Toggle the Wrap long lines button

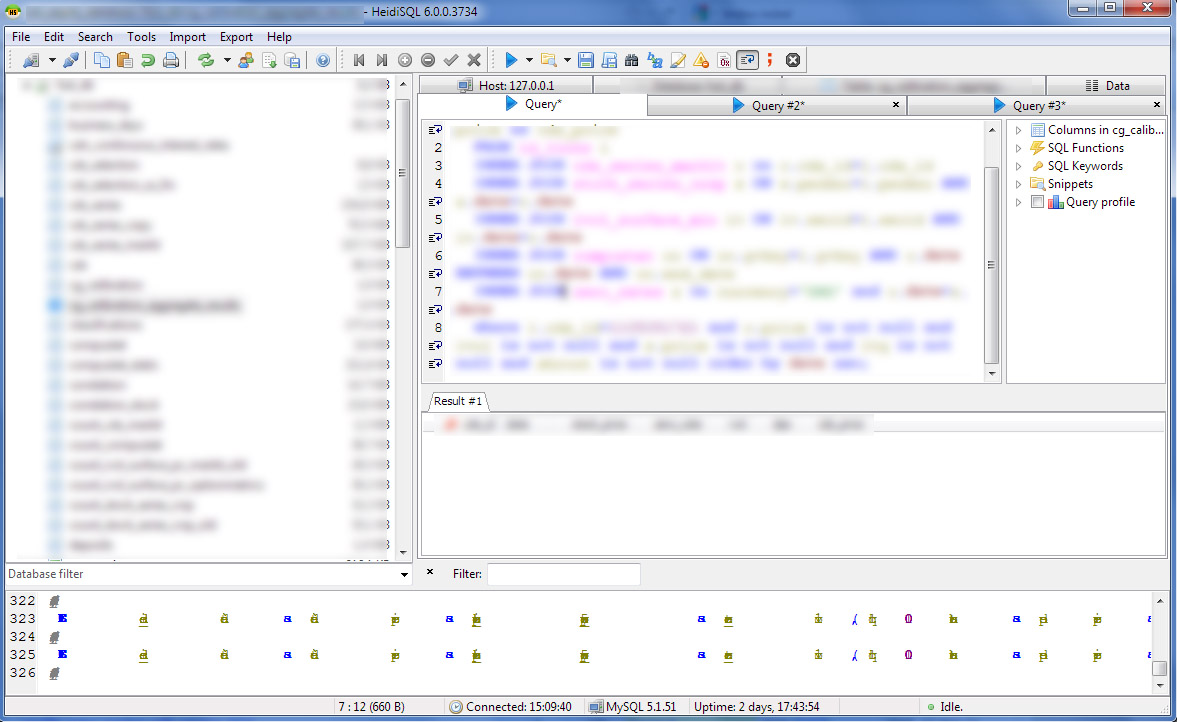tap(748, 60)
